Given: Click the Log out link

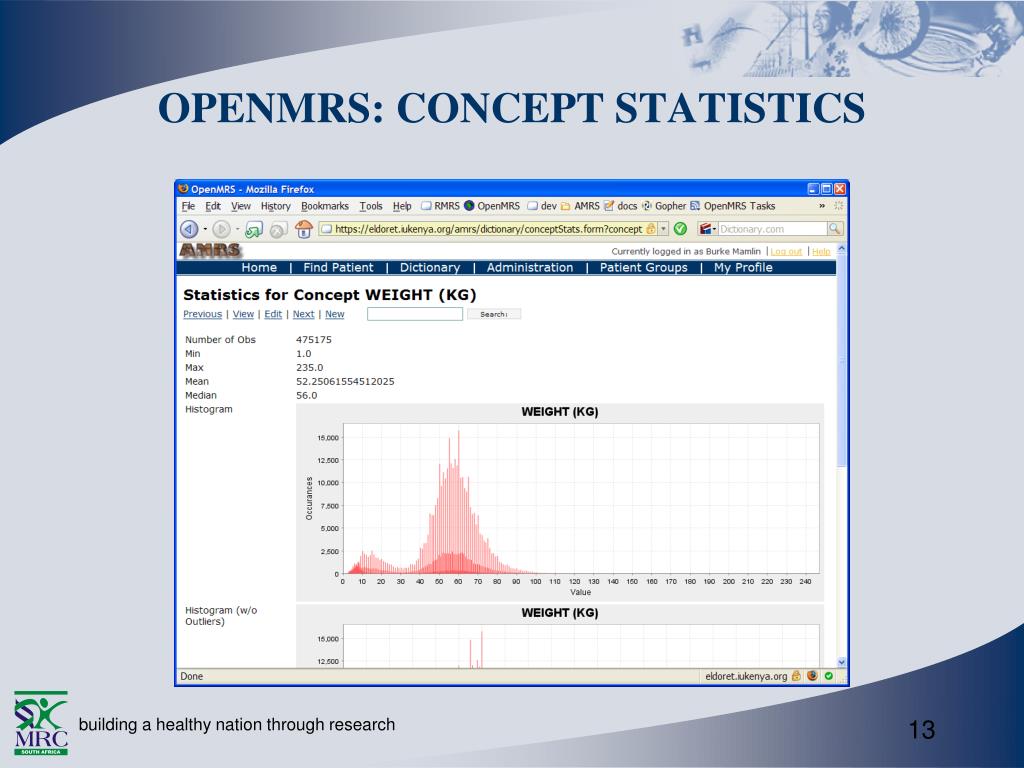Looking at the screenshot, I should [x=786, y=251].
